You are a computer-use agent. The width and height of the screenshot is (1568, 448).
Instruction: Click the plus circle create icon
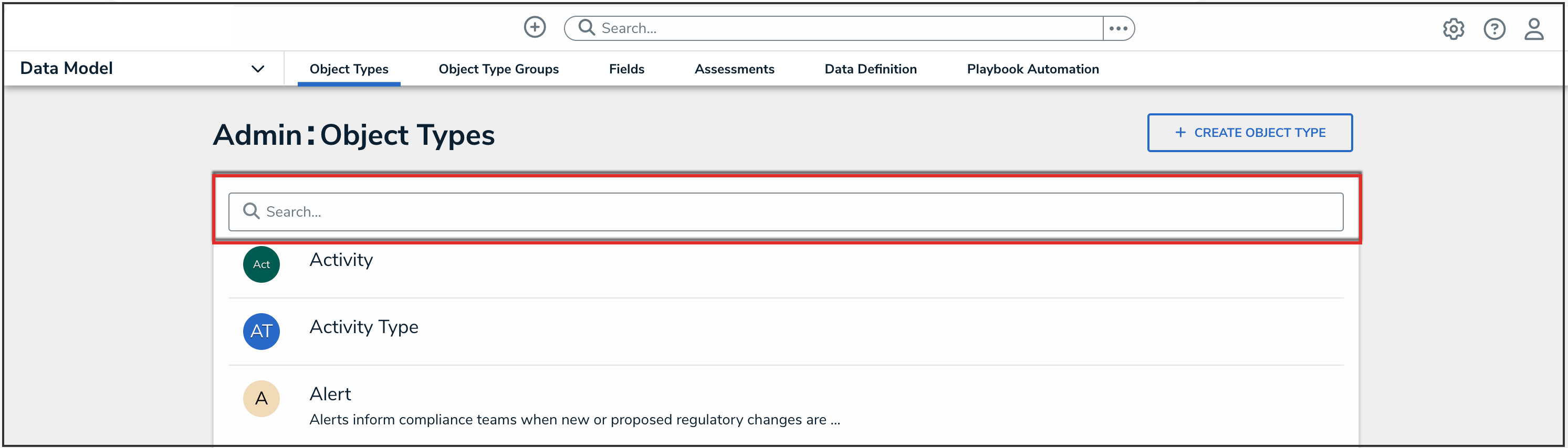(535, 27)
